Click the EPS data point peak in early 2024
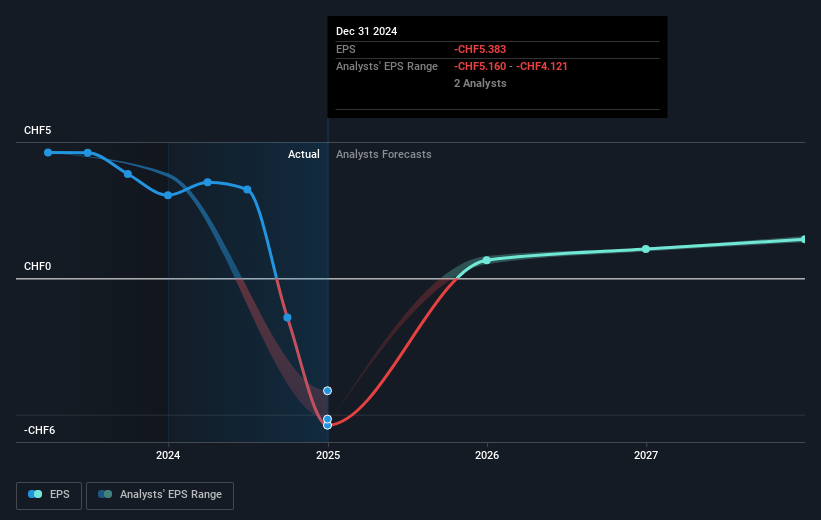 pos(208,182)
